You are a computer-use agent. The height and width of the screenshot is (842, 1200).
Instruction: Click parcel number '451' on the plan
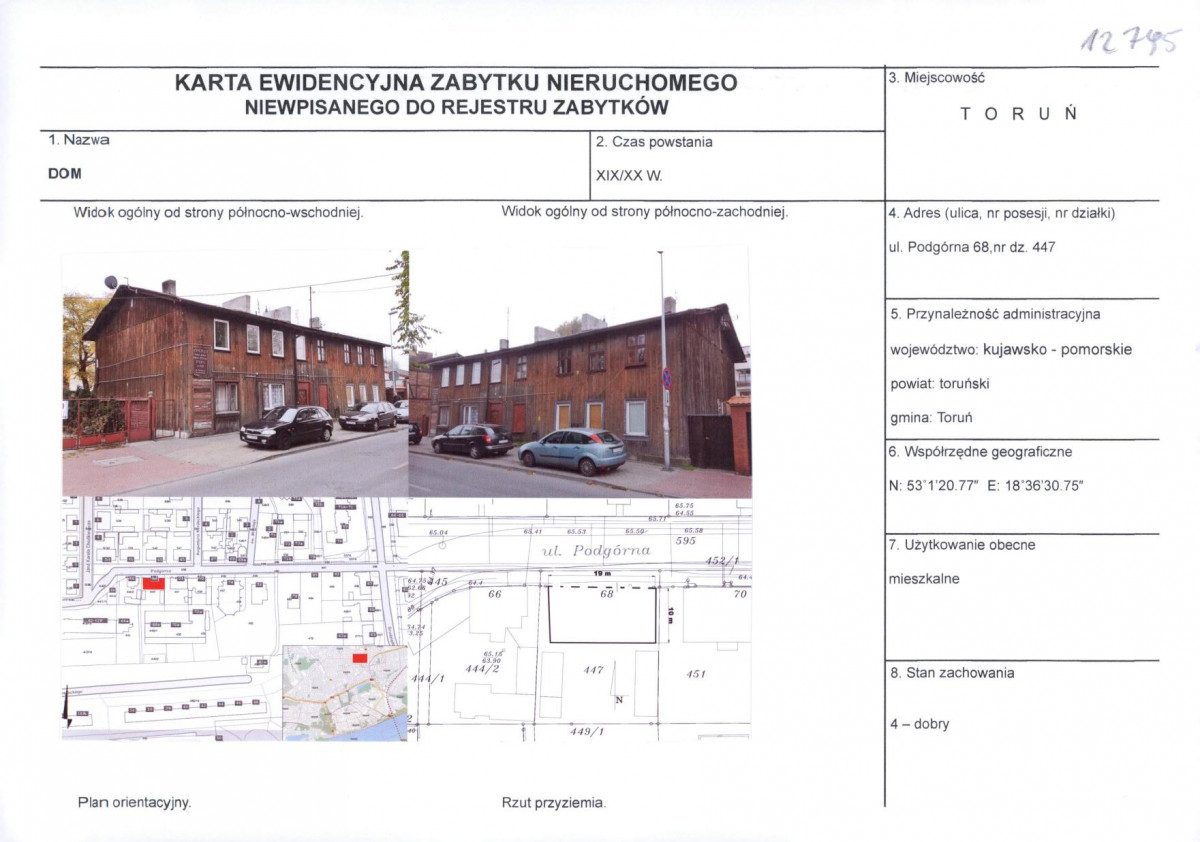point(696,673)
